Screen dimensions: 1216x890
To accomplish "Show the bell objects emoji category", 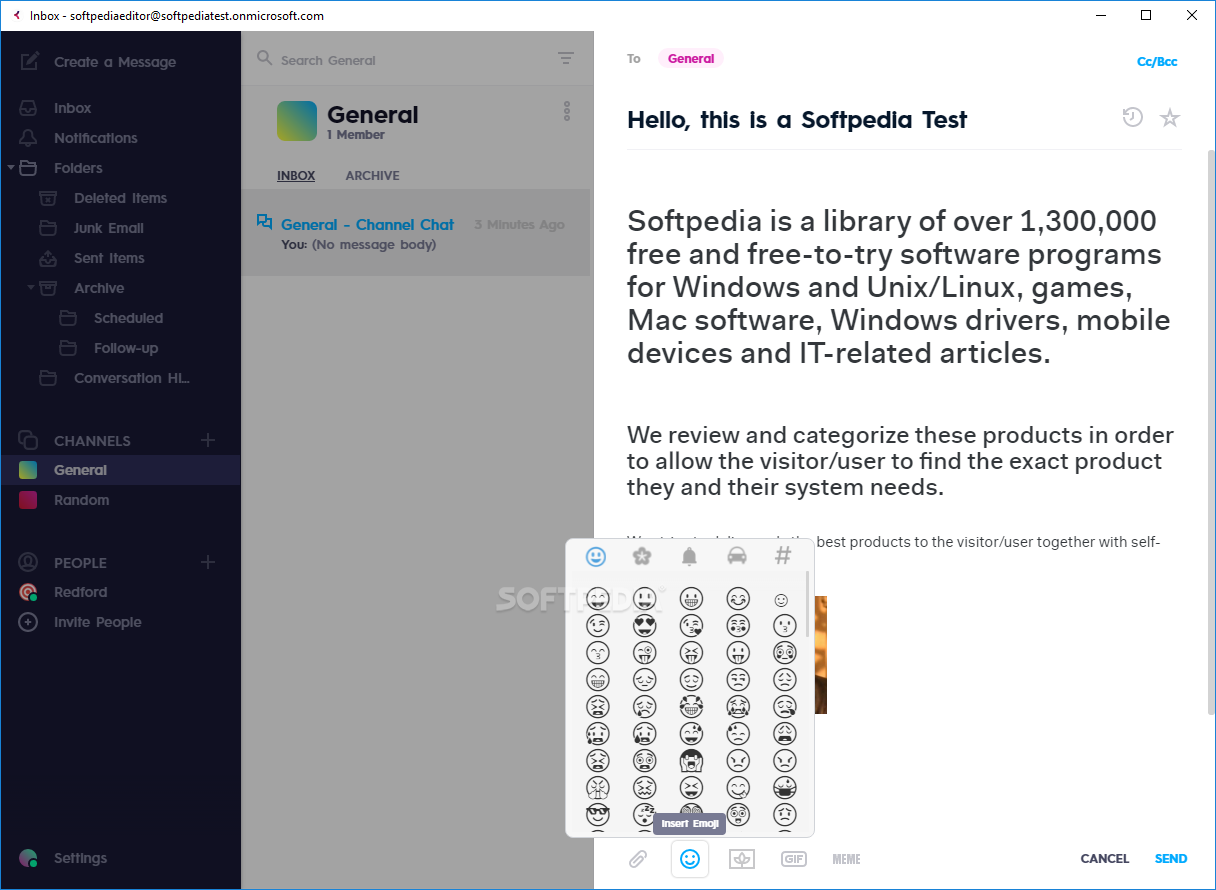I will 689,556.
